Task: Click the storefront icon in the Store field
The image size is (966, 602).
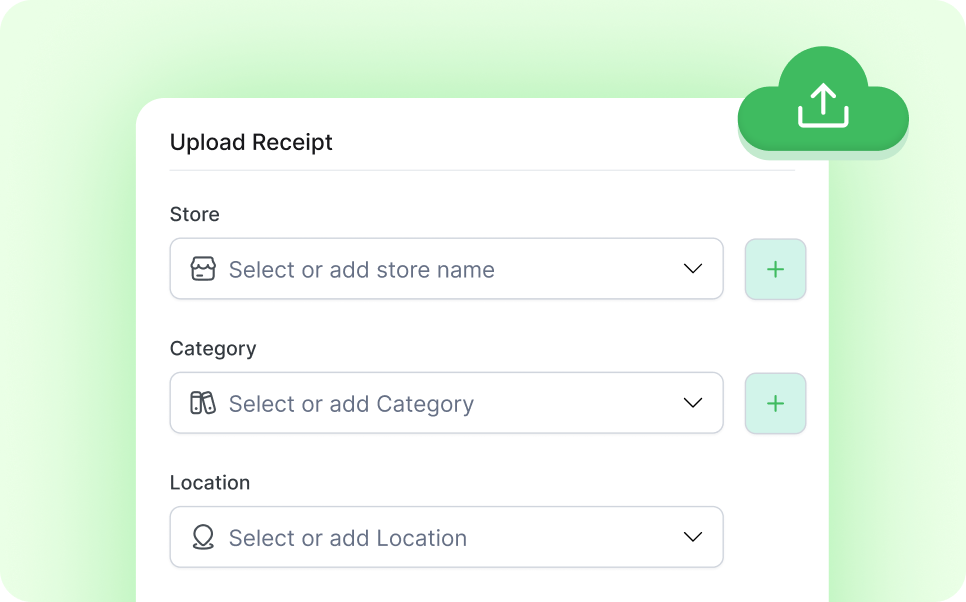Action: [x=203, y=269]
